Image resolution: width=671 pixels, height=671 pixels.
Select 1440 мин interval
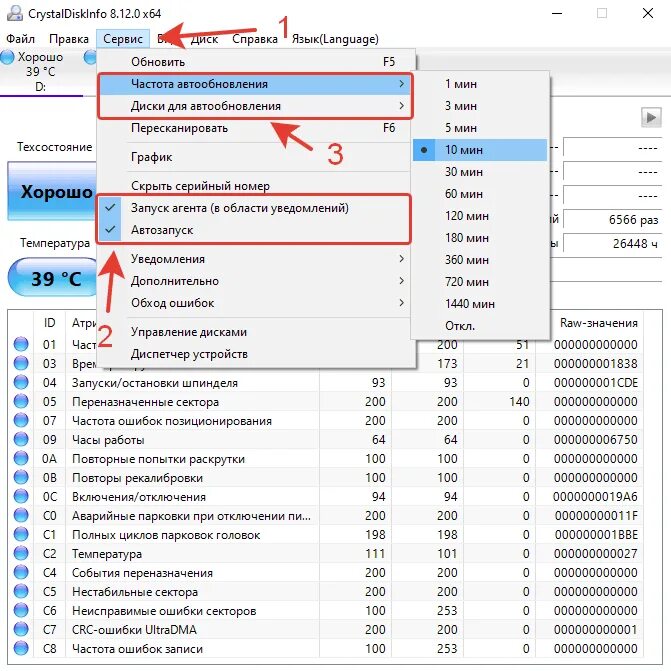coord(480,304)
